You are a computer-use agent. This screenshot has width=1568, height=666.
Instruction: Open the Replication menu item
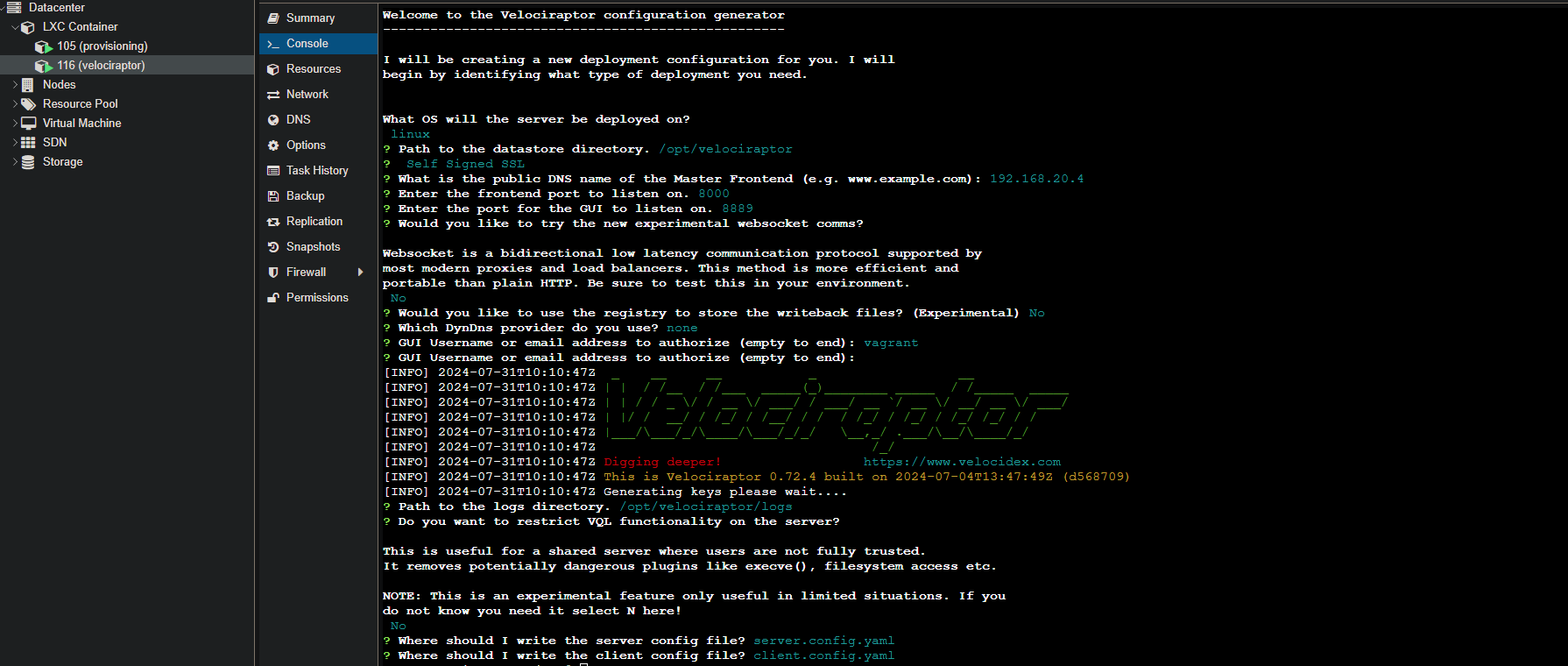click(x=314, y=222)
